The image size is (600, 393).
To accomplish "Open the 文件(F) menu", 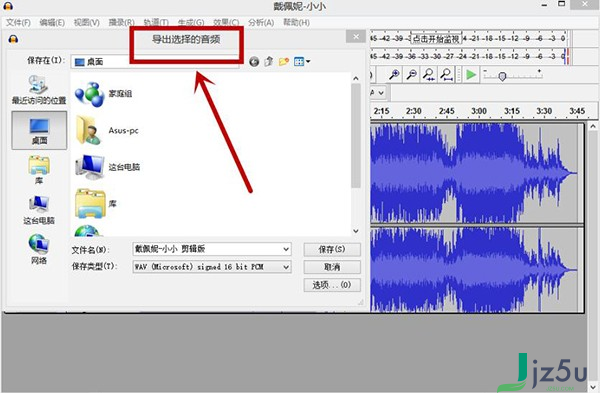I will [x=18, y=23].
